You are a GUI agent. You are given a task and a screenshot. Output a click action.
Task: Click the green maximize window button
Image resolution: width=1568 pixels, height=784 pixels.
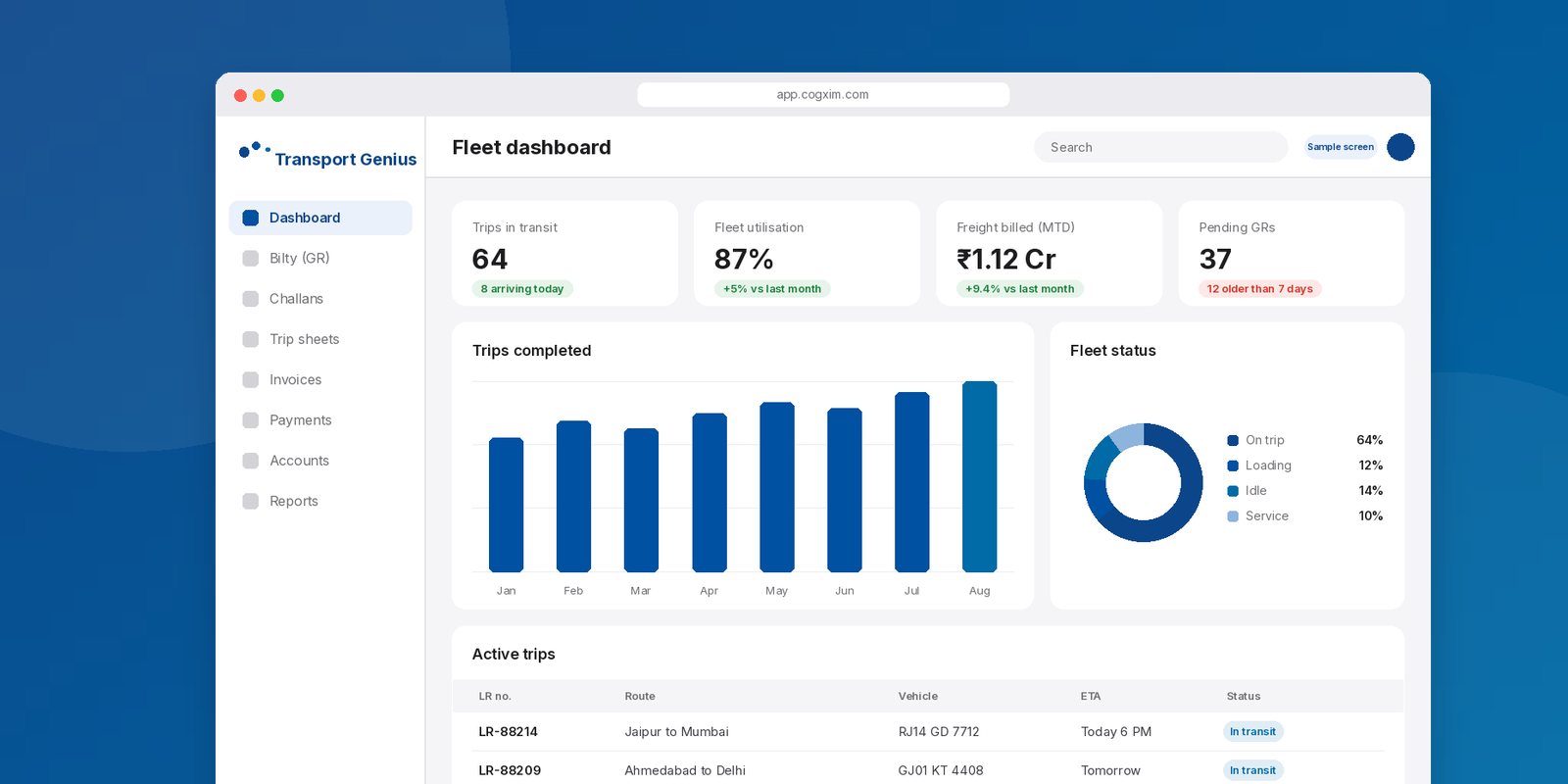coord(277,95)
